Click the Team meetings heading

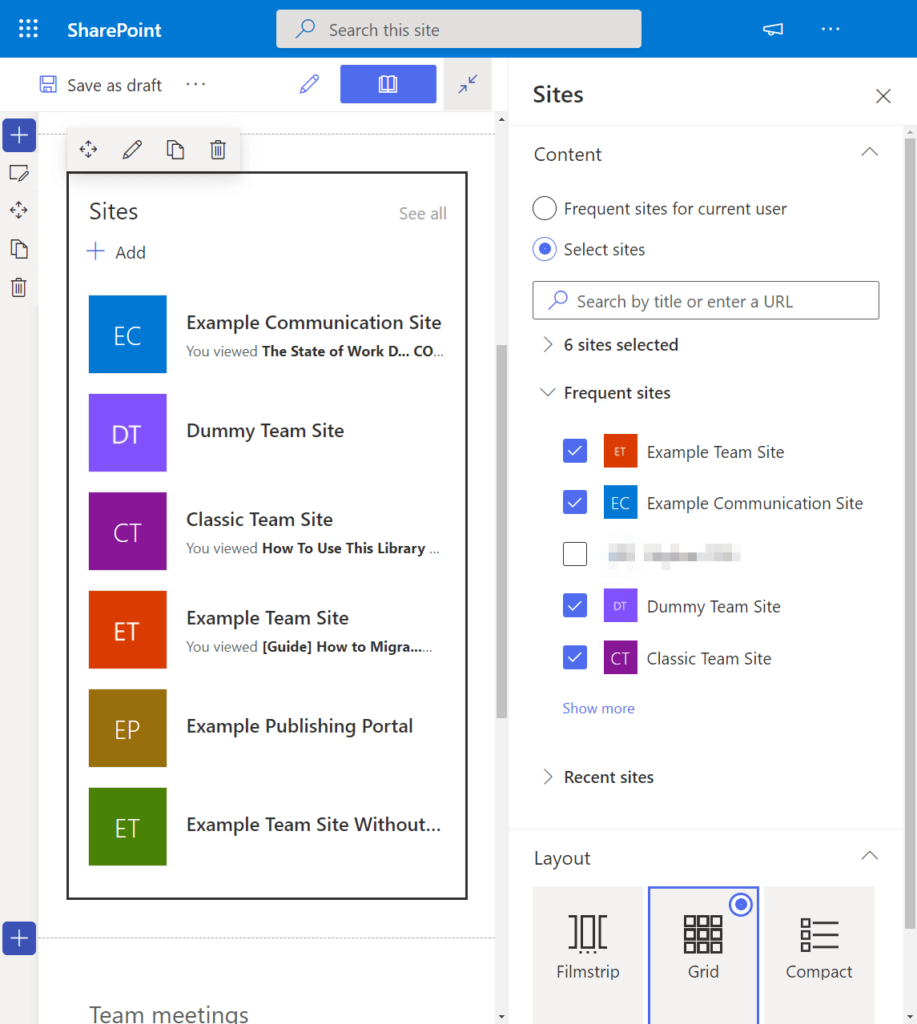point(169,1014)
